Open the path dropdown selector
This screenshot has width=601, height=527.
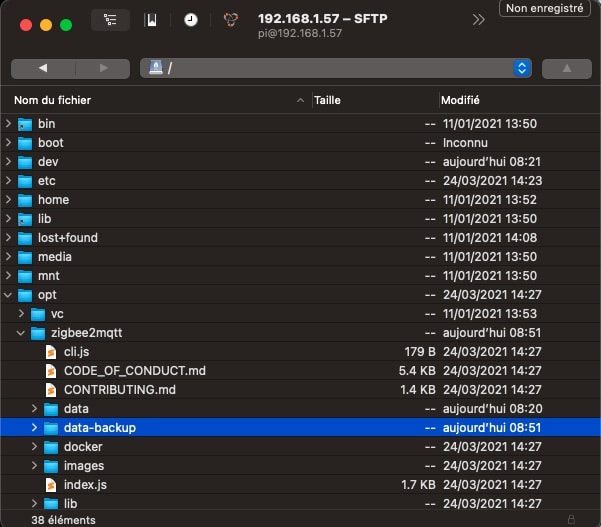[521, 68]
